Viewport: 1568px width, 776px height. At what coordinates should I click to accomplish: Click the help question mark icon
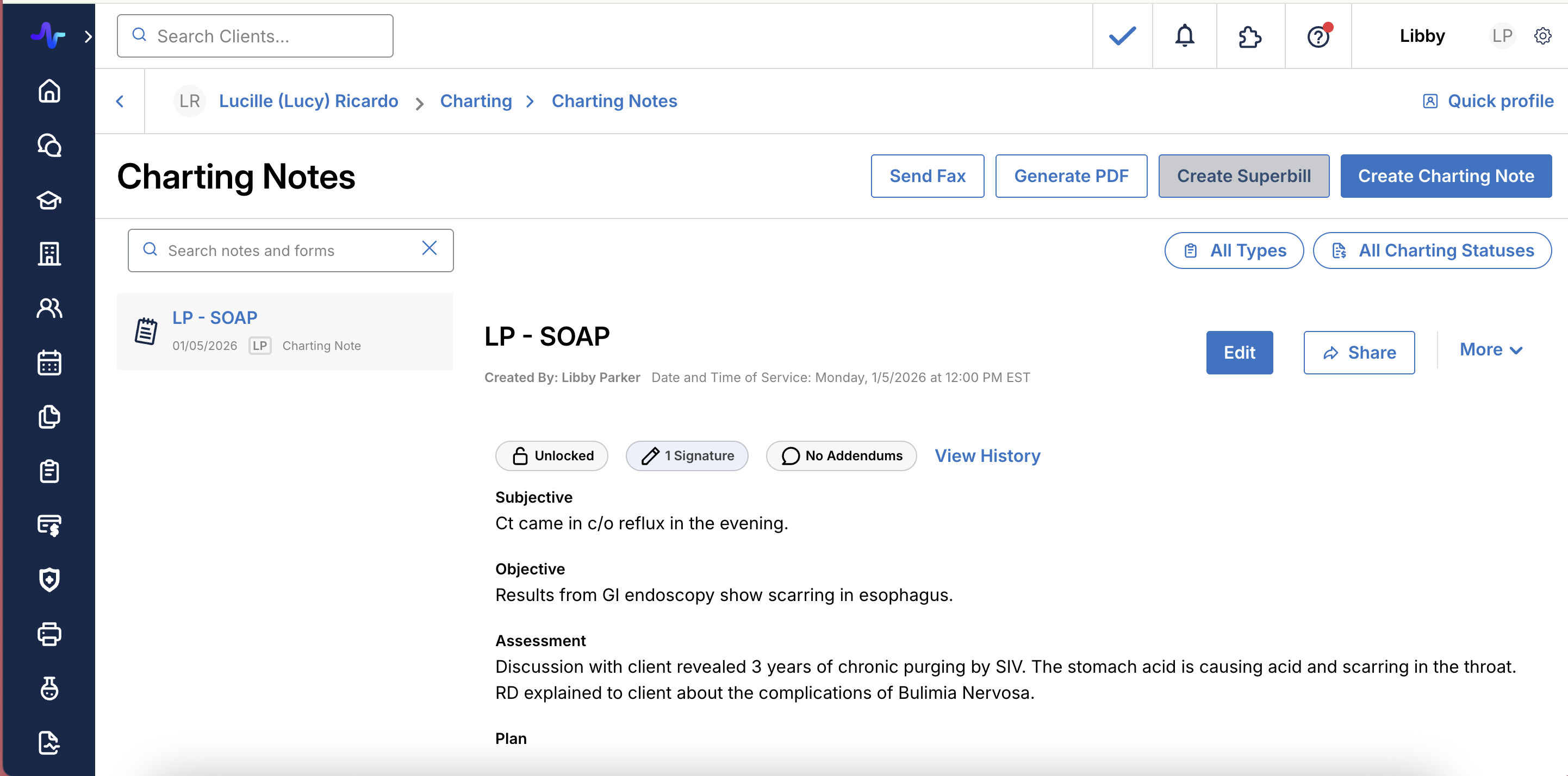(x=1318, y=36)
